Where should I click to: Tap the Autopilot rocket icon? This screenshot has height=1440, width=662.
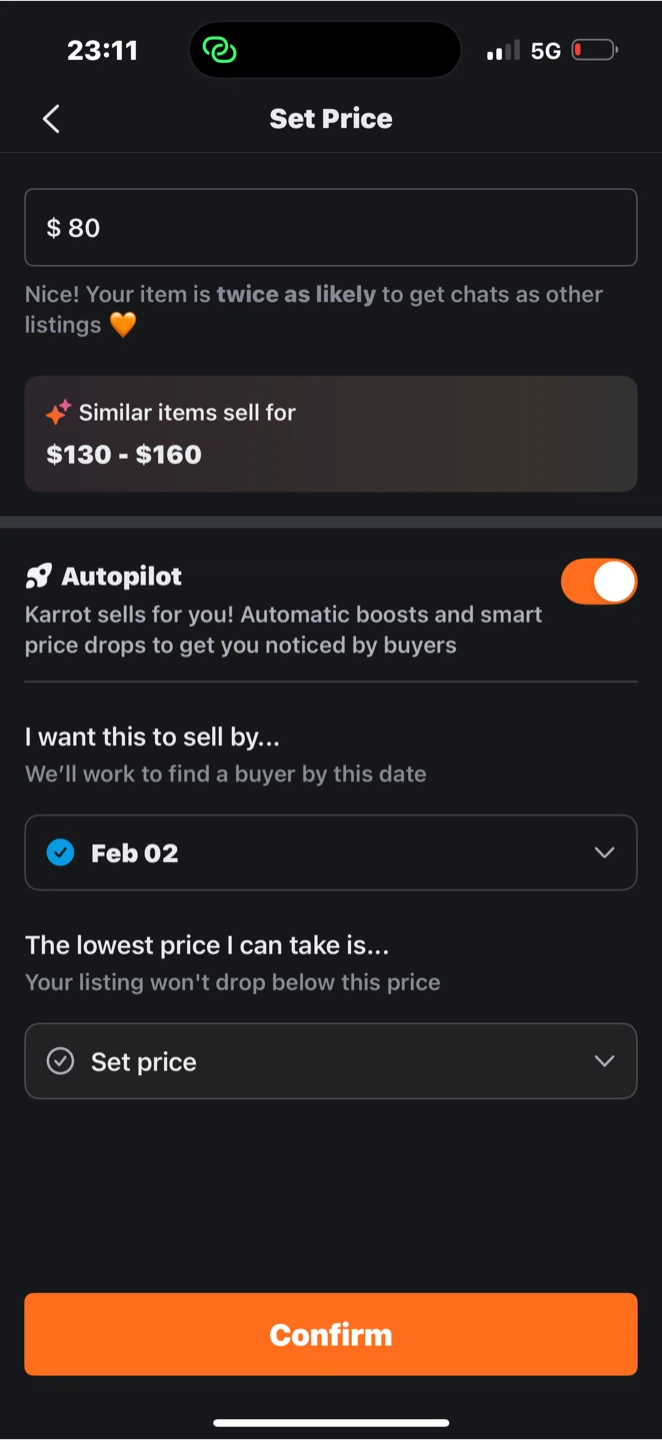tap(39, 576)
